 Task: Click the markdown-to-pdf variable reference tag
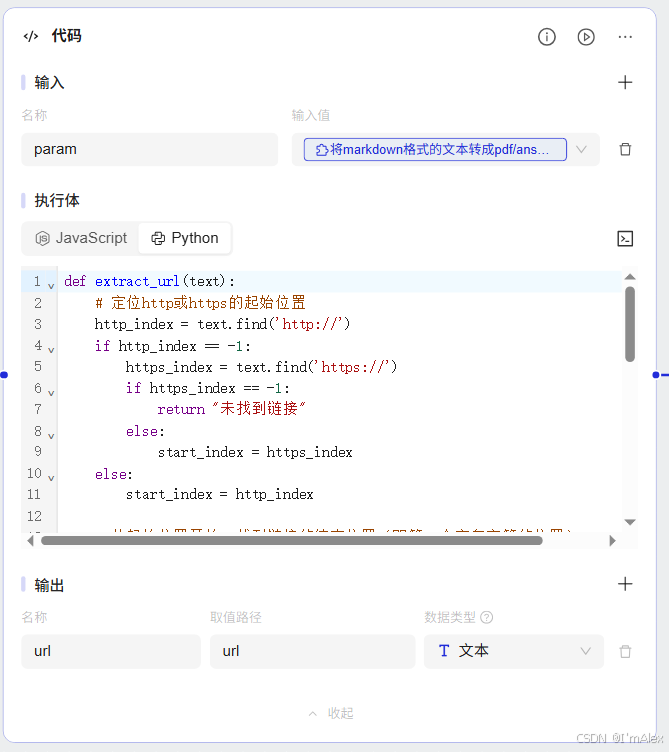tap(435, 150)
